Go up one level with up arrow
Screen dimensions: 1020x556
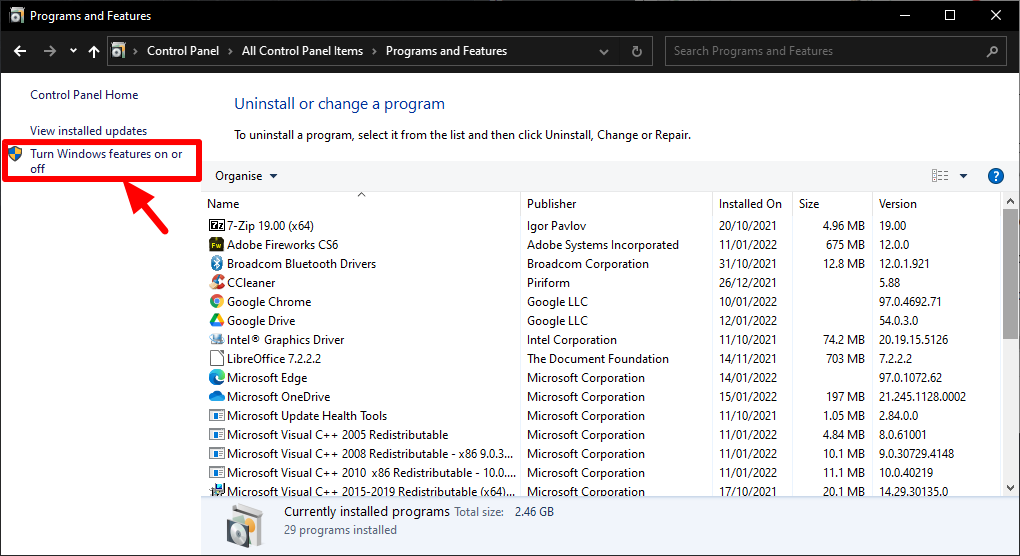click(94, 51)
